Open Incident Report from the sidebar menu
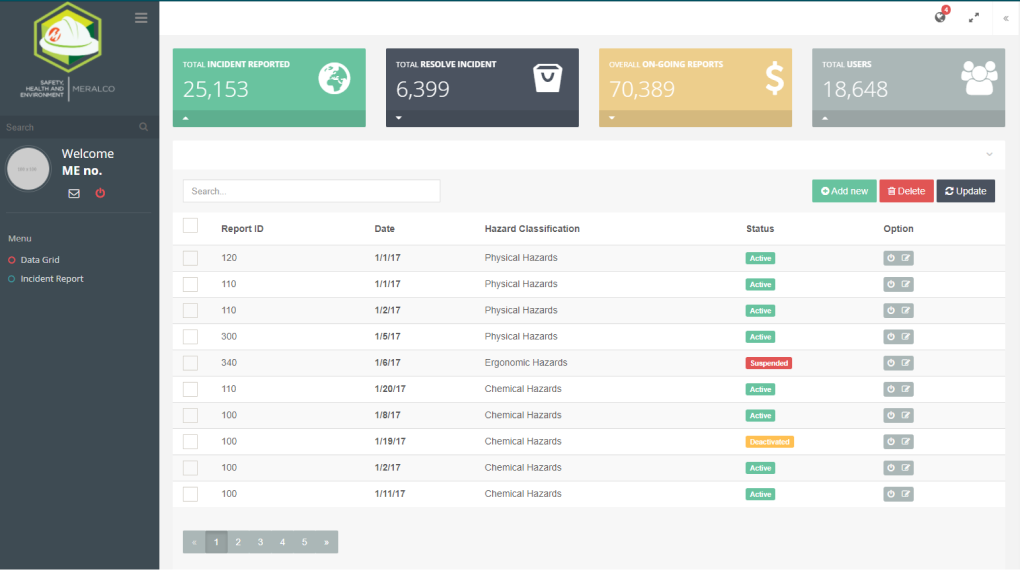Screen dimensions: 1020x570 pyautogui.click(x=51, y=279)
